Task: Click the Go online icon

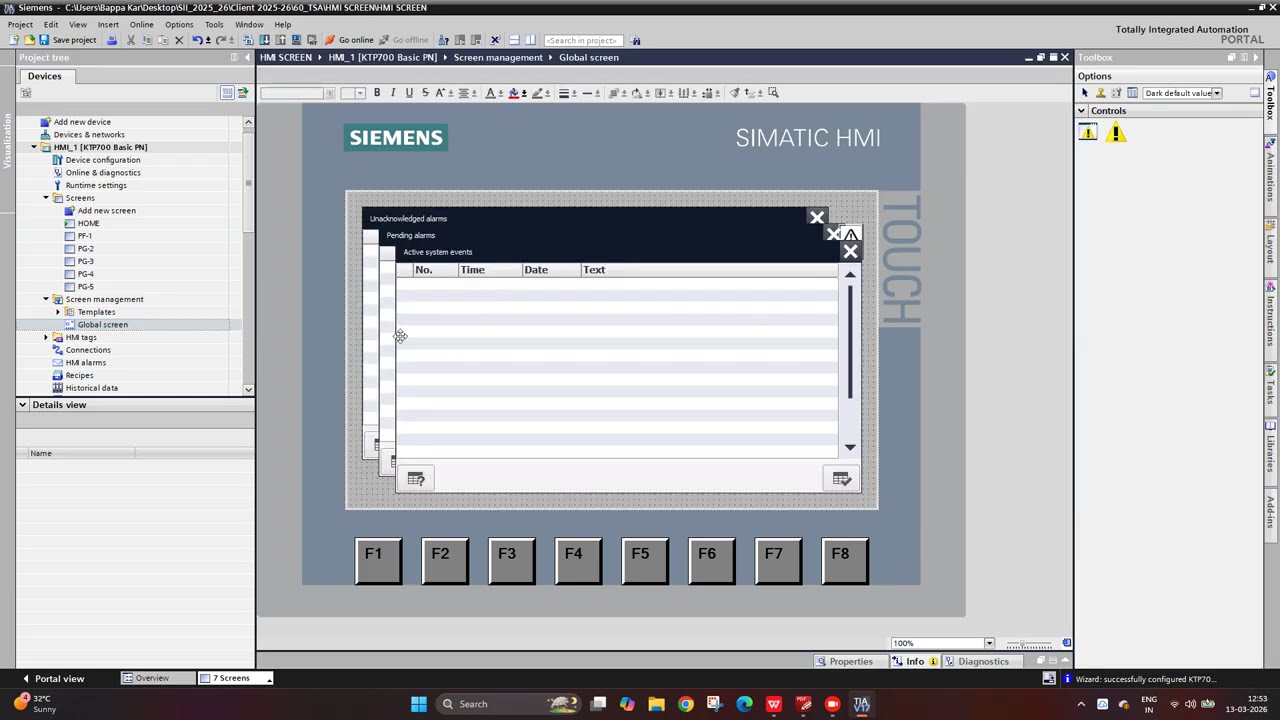Action: tap(330, 40)
